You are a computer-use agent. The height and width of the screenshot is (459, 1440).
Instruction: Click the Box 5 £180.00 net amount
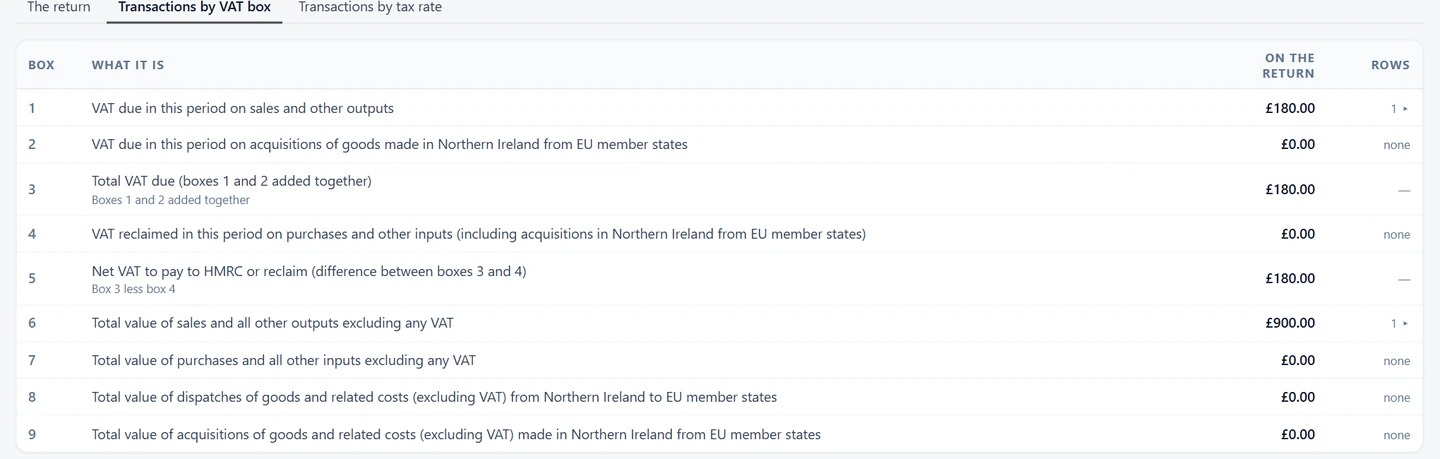(x=1290, y=278)
